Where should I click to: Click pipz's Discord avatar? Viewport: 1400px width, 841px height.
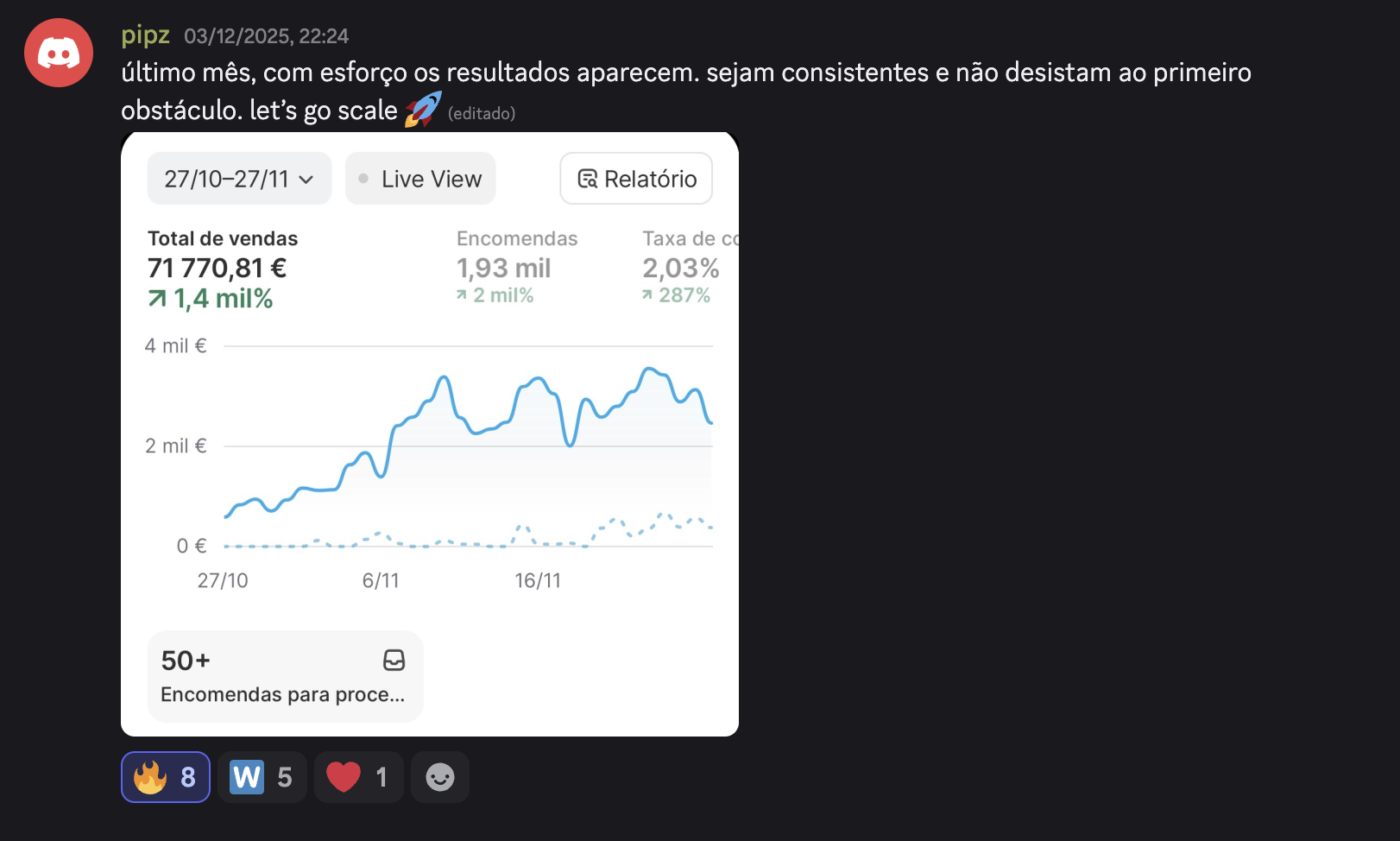click(x=57, y=53)
